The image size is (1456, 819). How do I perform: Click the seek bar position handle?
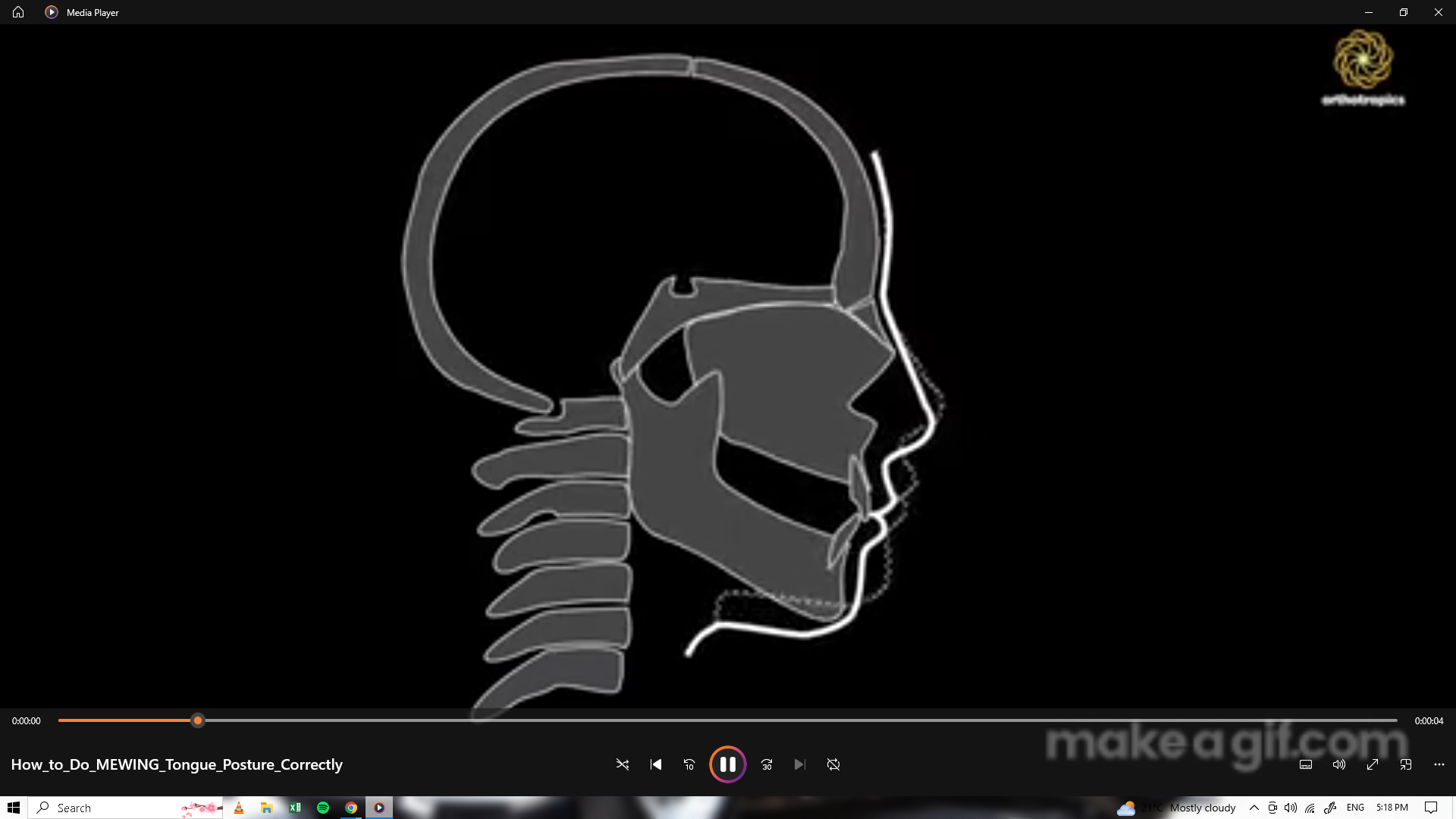point(198,720)
